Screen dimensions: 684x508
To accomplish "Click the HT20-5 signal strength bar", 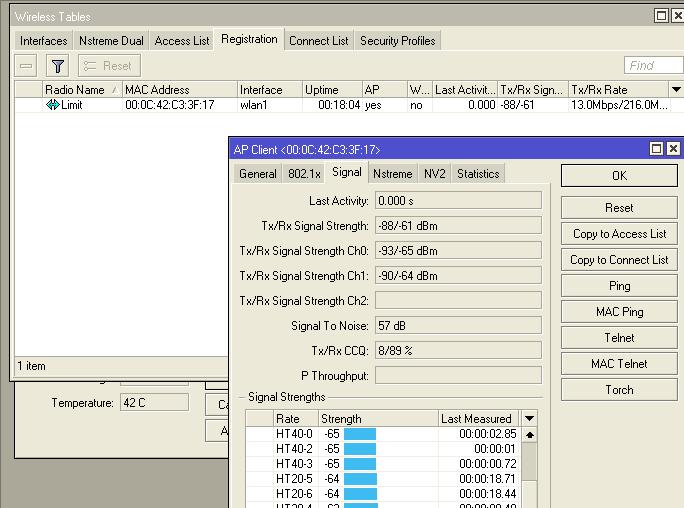I will tap(360, 479).
